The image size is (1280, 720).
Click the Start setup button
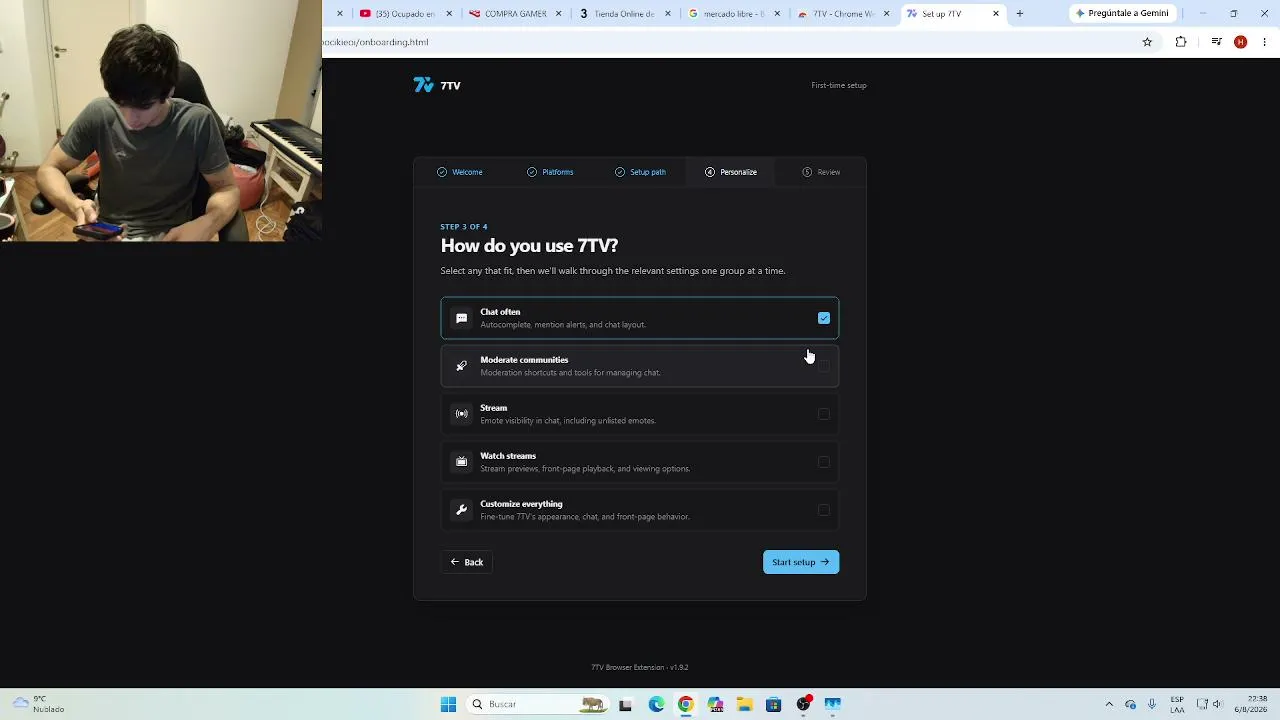tap(801, 562)
